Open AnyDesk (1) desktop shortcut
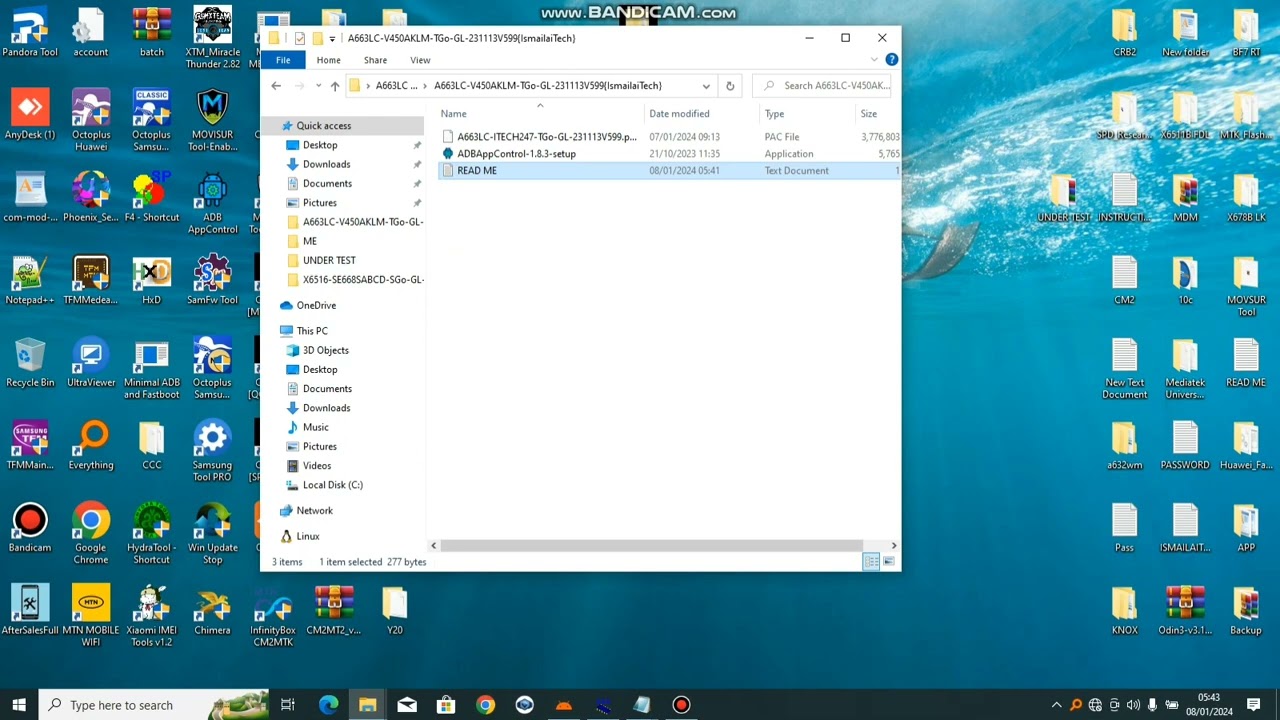The width and height of the screenshot is (1280, 720). click(30, 114)
